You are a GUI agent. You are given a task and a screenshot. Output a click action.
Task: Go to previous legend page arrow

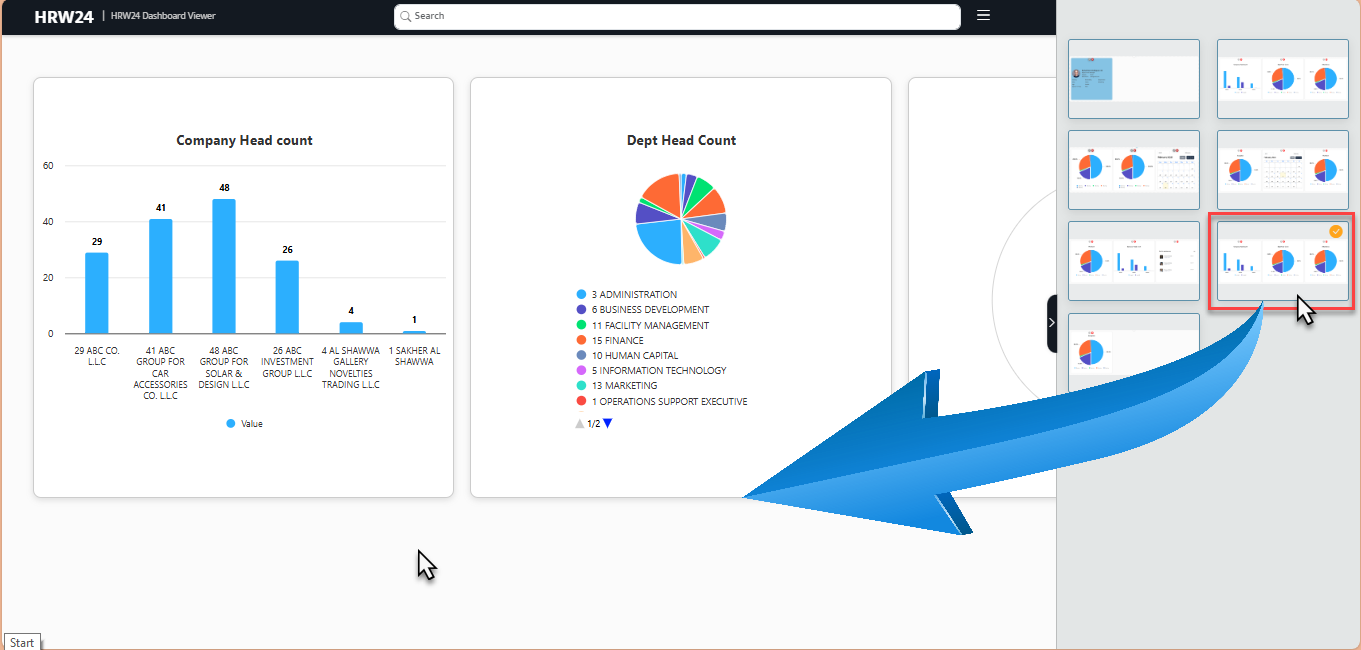[x=579, y=424]
